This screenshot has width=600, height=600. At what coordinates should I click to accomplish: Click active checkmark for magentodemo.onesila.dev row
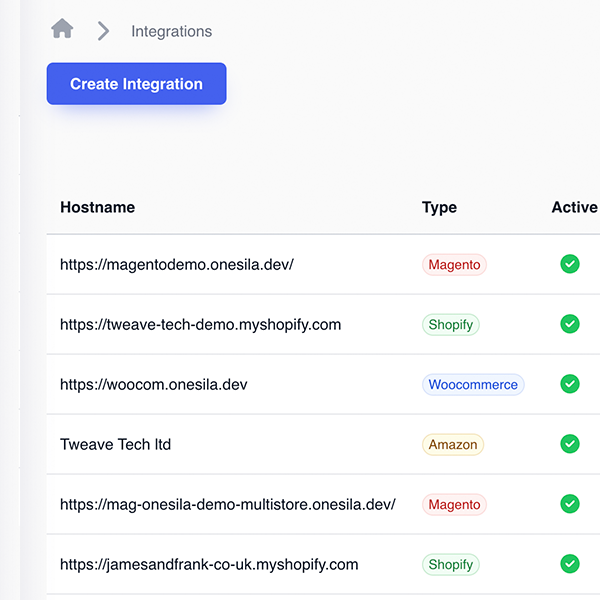pos(570,264)
